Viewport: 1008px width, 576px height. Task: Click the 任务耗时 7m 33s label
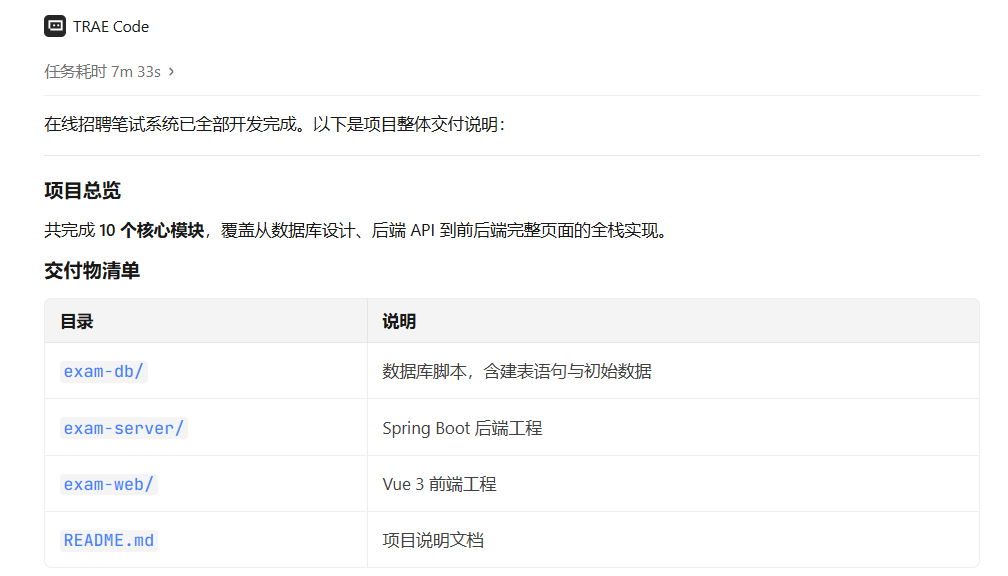pyautogui.click(x=102, y=71)
